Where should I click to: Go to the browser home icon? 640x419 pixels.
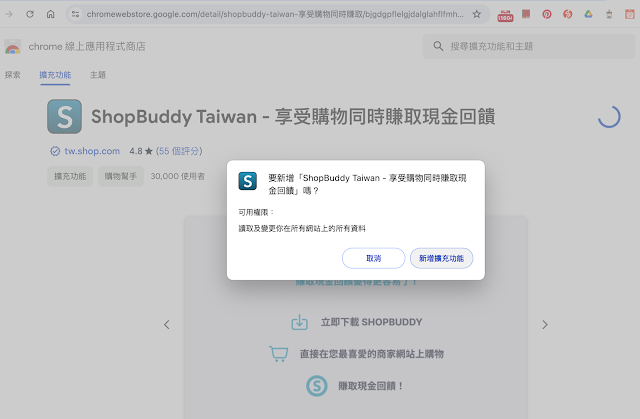coord(50,14)
